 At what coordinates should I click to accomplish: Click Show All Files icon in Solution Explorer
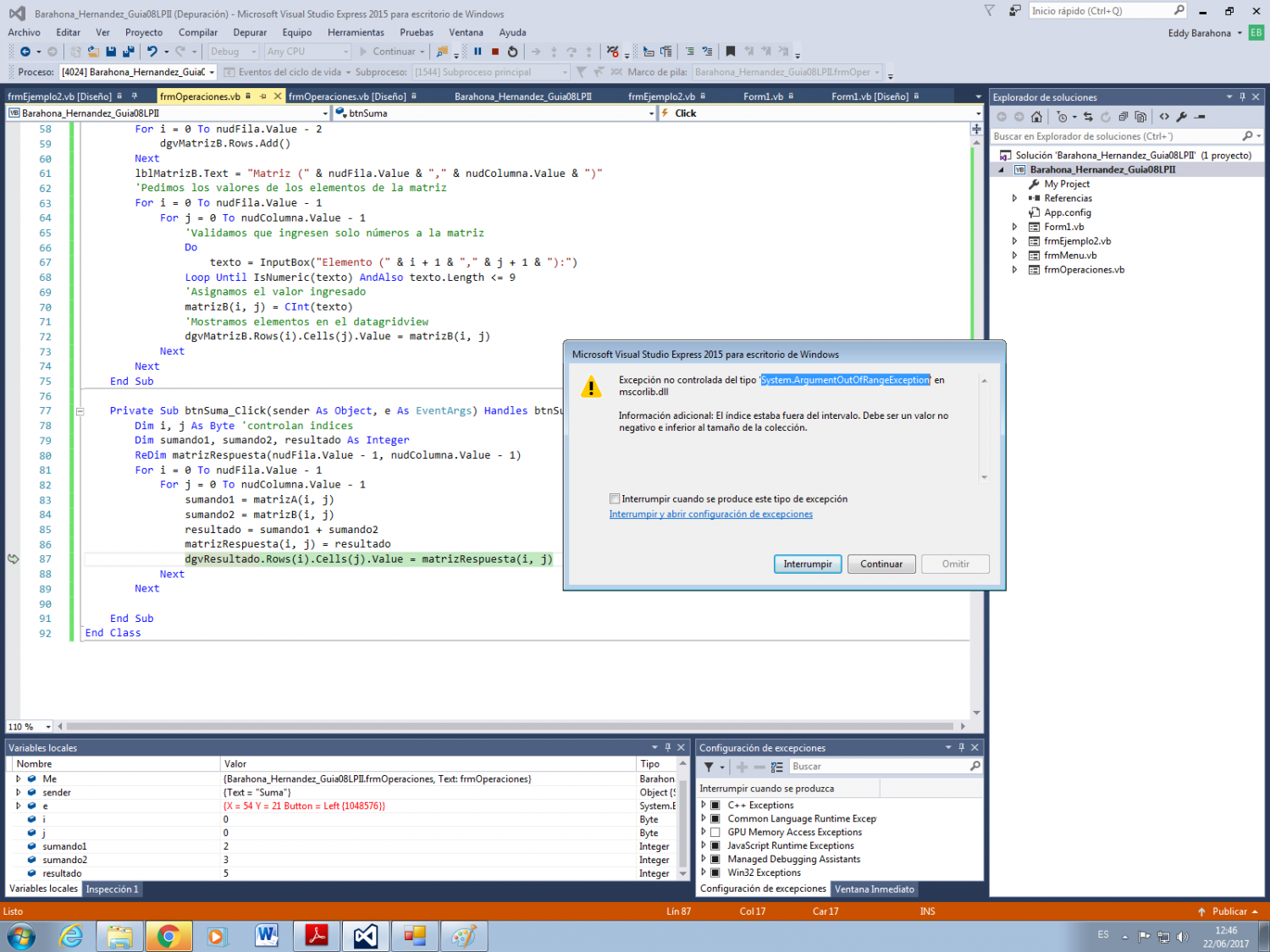(x=1140, y=117)
